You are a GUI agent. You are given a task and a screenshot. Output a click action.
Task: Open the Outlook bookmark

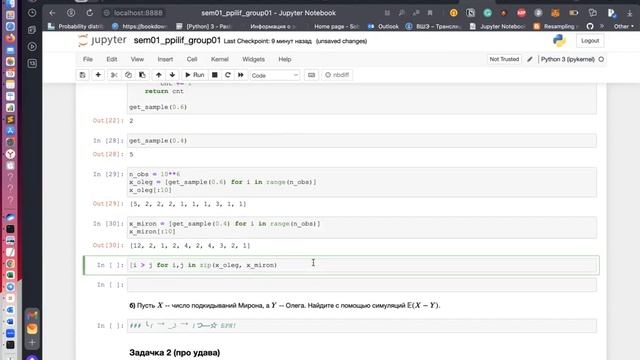click(x=383, y=27)
